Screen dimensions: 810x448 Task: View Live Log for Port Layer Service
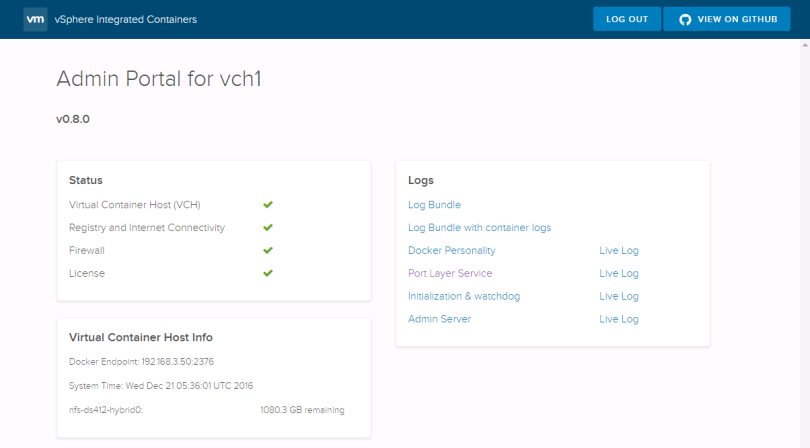coord(618,273)
